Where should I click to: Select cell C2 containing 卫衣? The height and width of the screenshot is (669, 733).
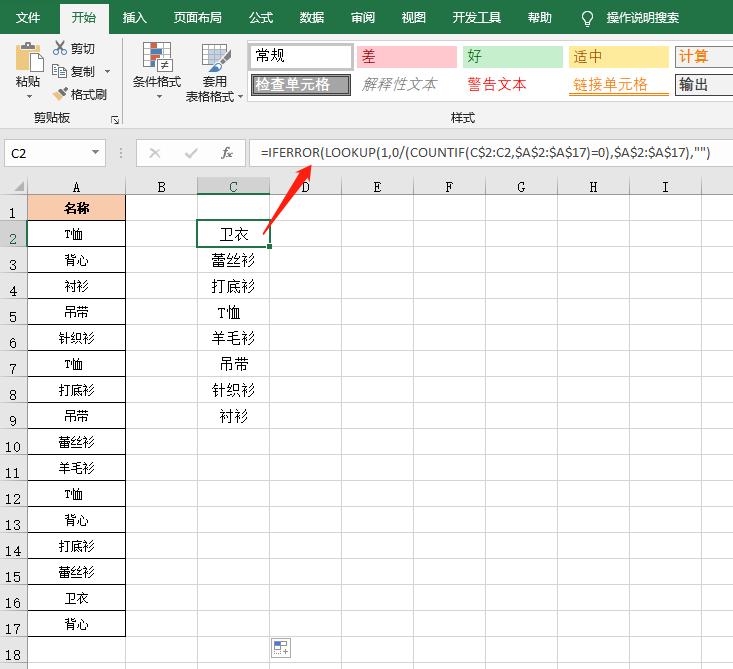pos(233,234)
